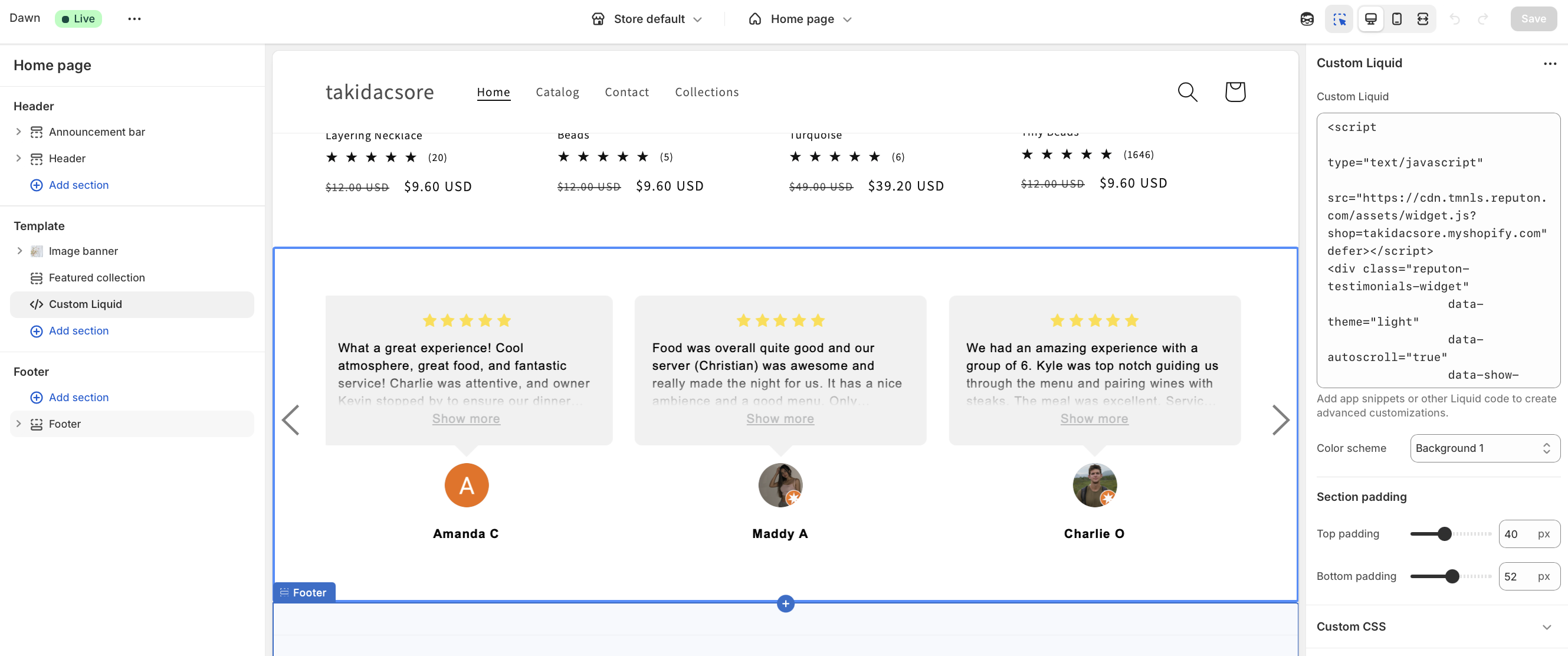Show more of Maddy A's review

tap(780, 419)
